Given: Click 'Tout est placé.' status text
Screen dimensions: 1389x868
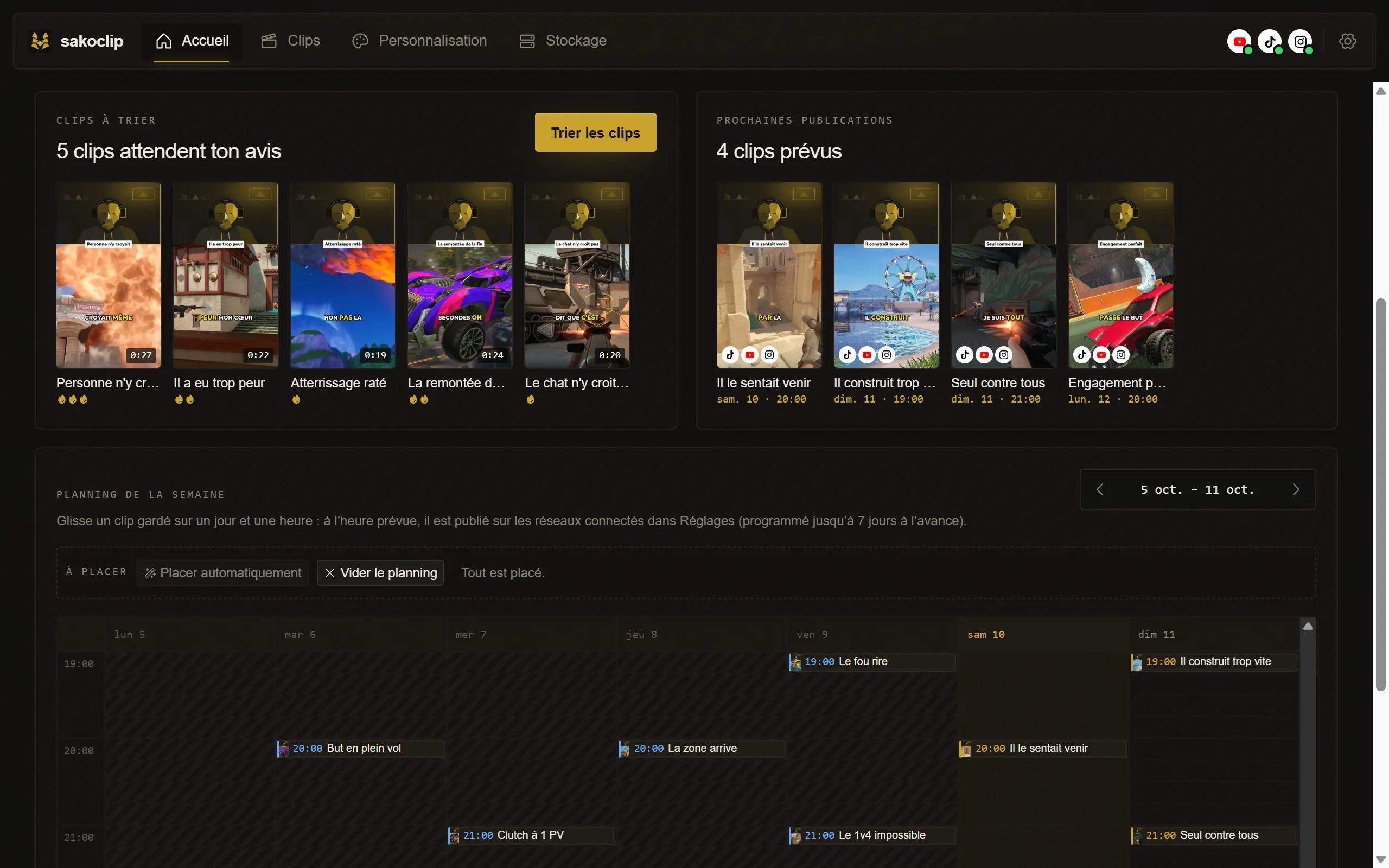Looking at the screenshot, I should [503, 573].
